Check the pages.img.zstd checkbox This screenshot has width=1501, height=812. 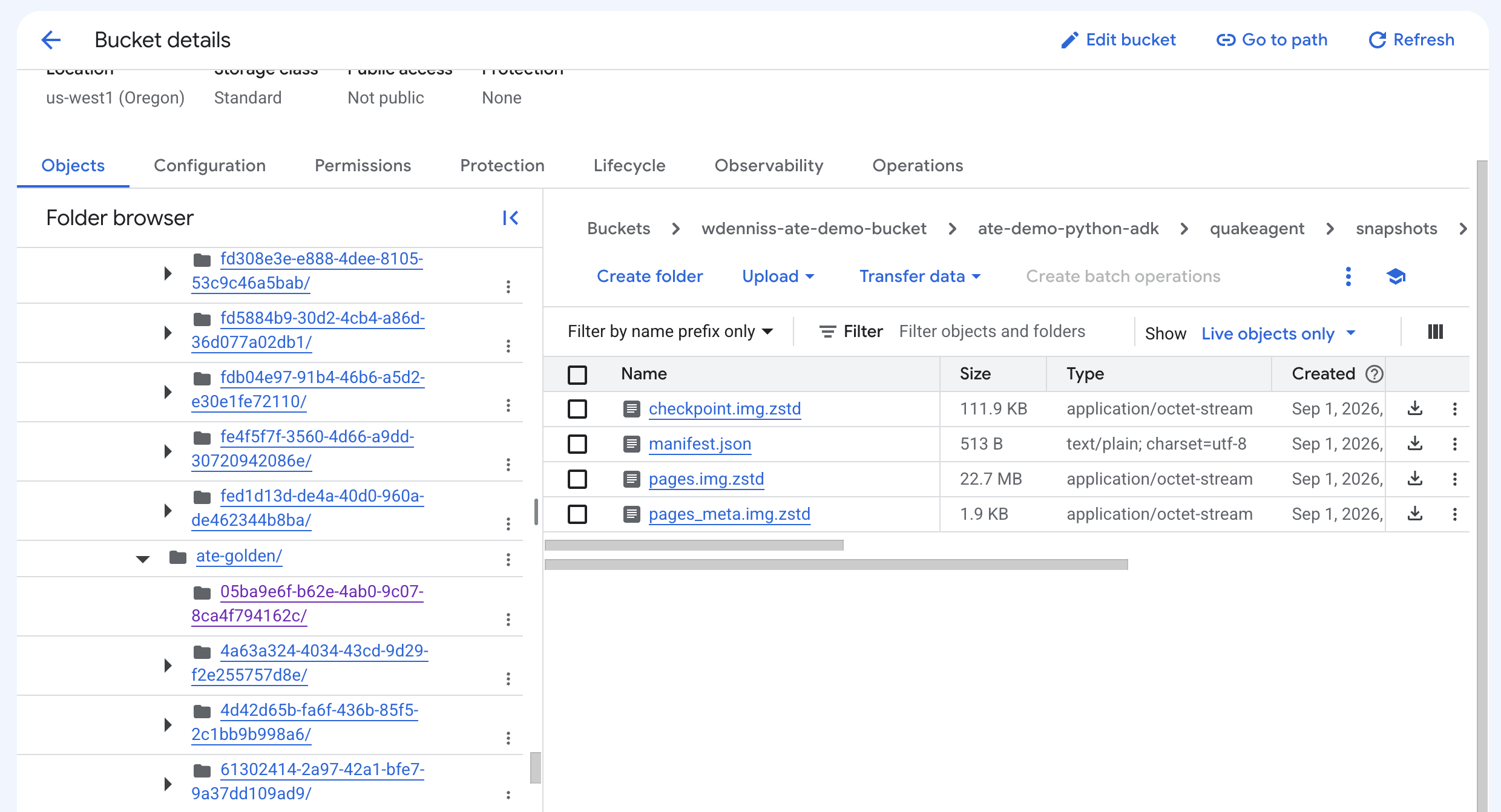577,479
